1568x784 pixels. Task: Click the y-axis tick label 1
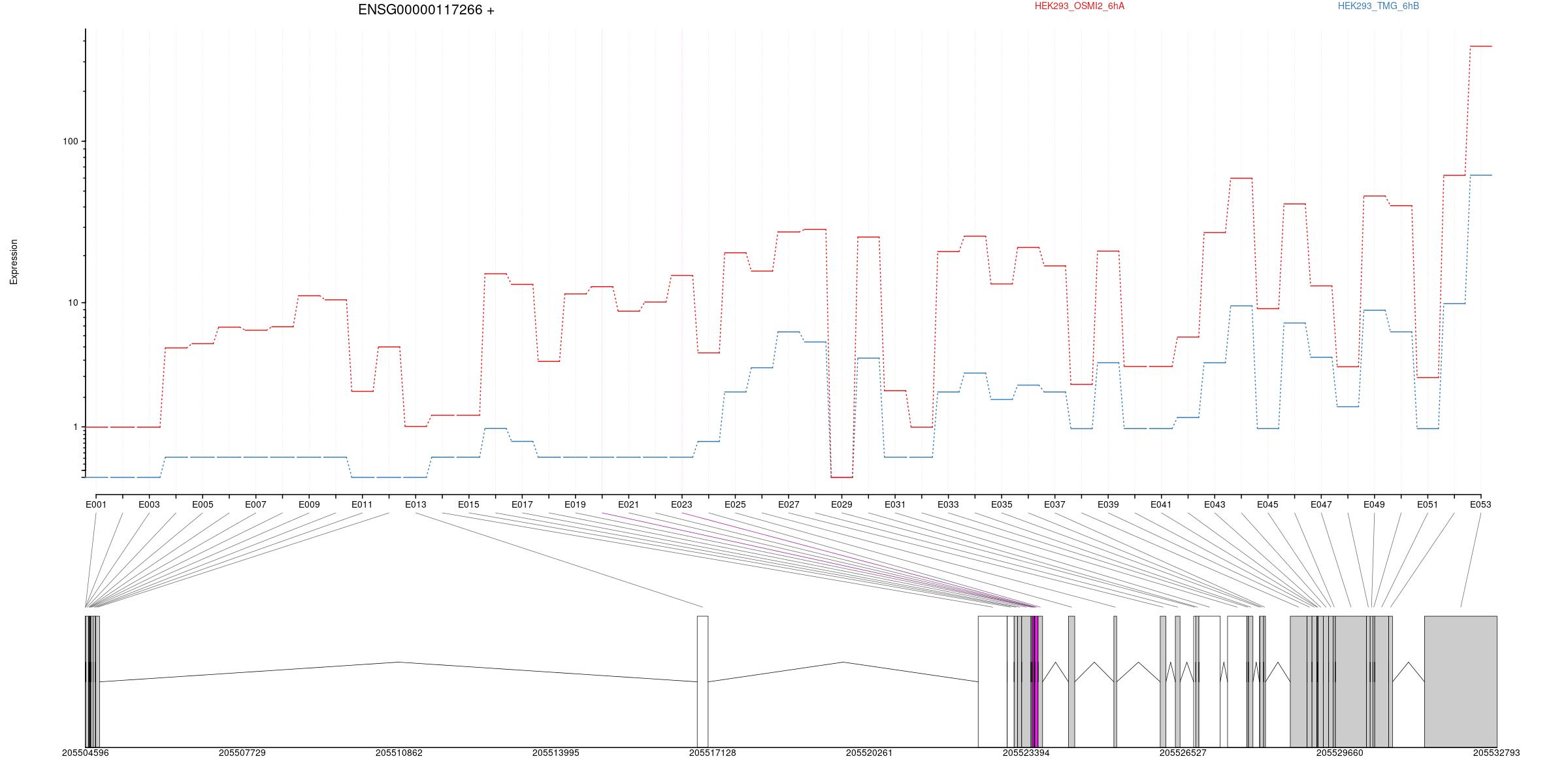click(x=74, y=427)
